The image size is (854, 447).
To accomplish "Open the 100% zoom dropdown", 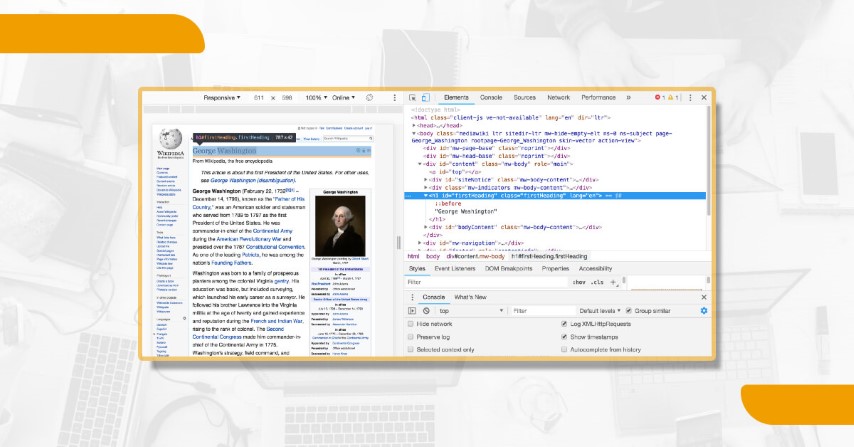I will click(316, 97).
